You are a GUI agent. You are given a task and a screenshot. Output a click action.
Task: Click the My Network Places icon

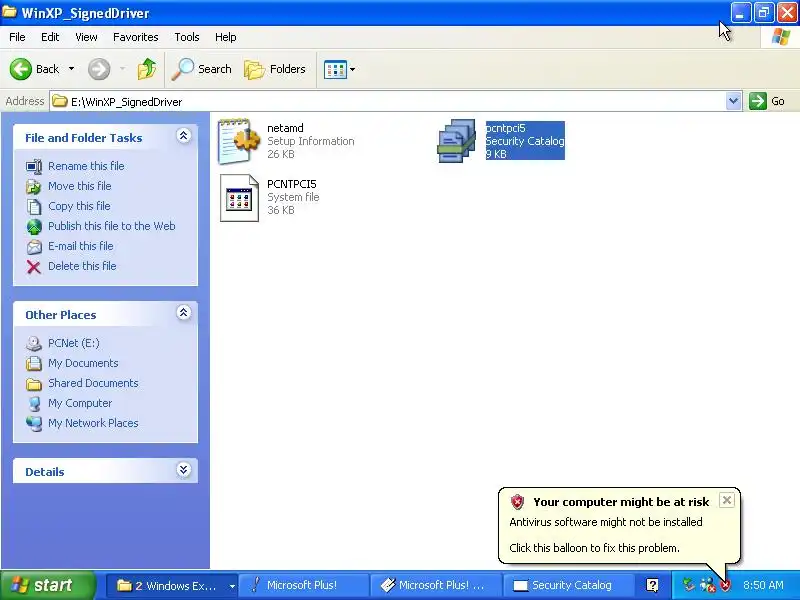(34, 423)
